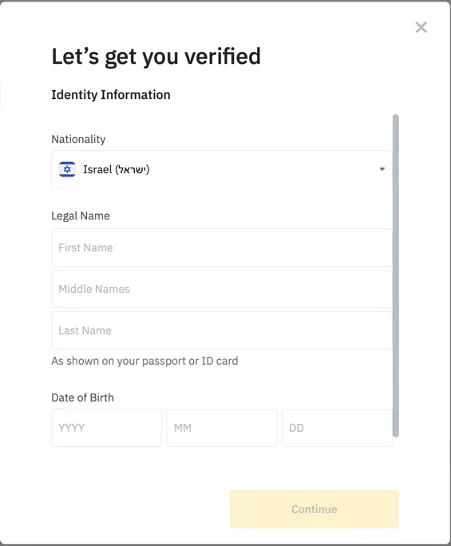Click the Identity Information subheading
This screenshot has height=546, width=451.
tap(111, 95)
